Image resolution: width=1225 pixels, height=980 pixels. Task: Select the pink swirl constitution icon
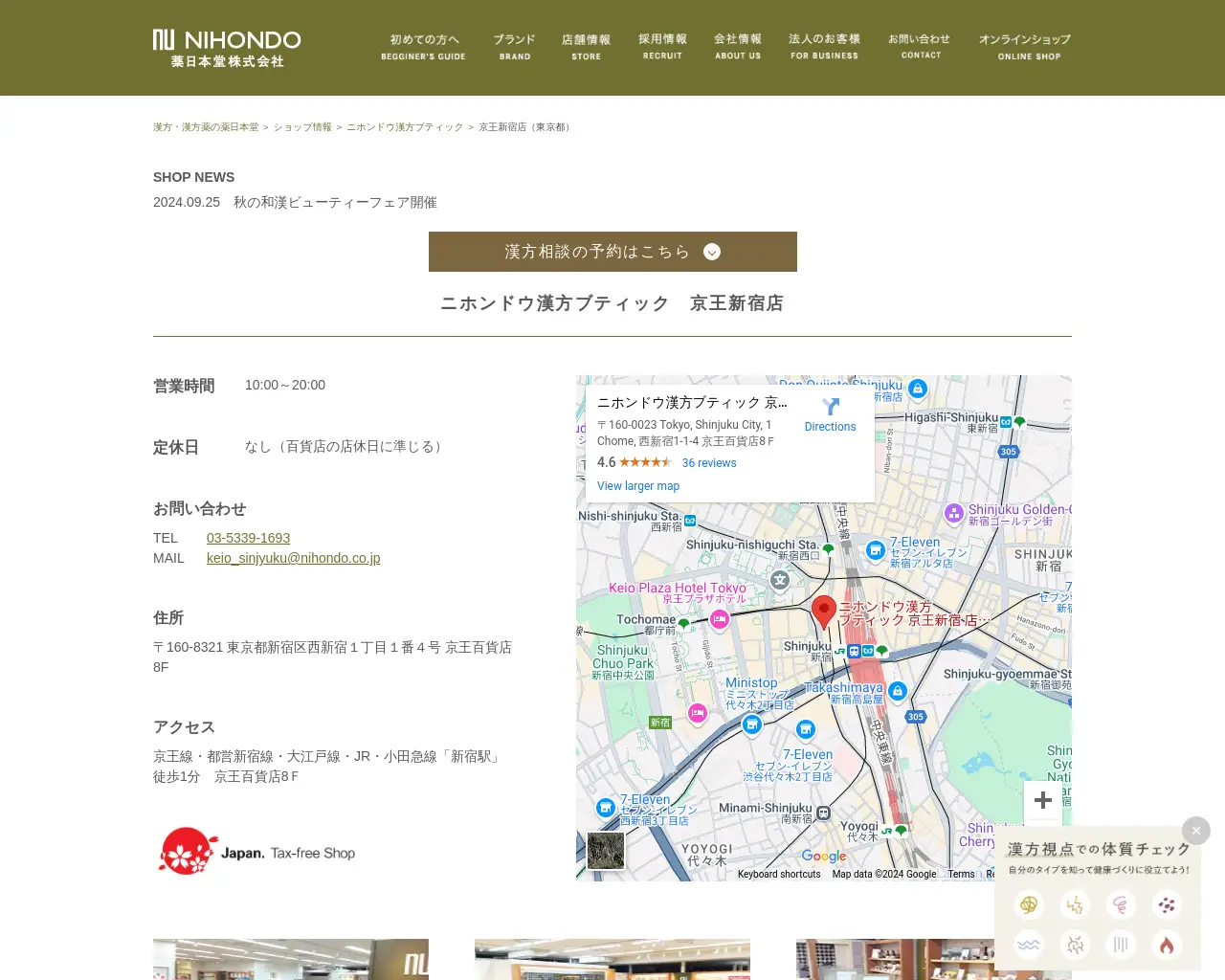click(x=1121, y=904)
